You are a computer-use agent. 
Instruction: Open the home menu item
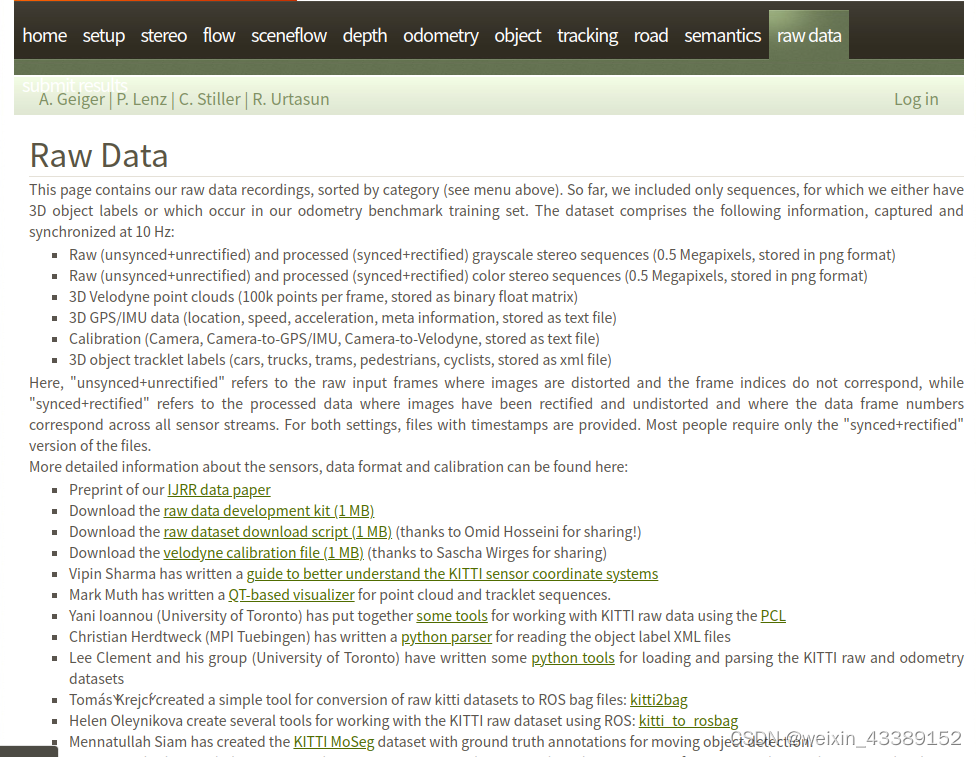click(44, 35)
